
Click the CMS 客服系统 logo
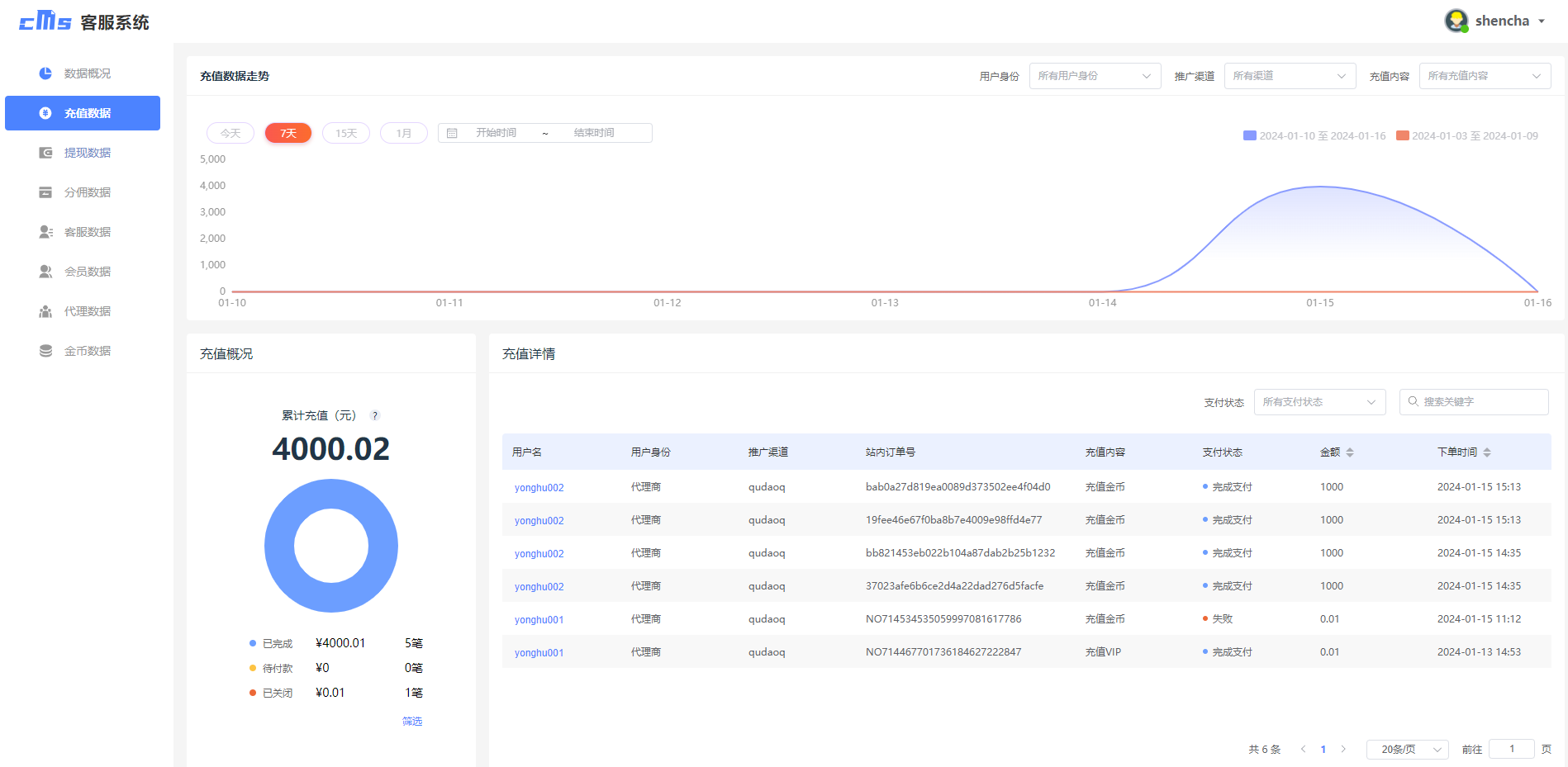click(x=83, y=21)
